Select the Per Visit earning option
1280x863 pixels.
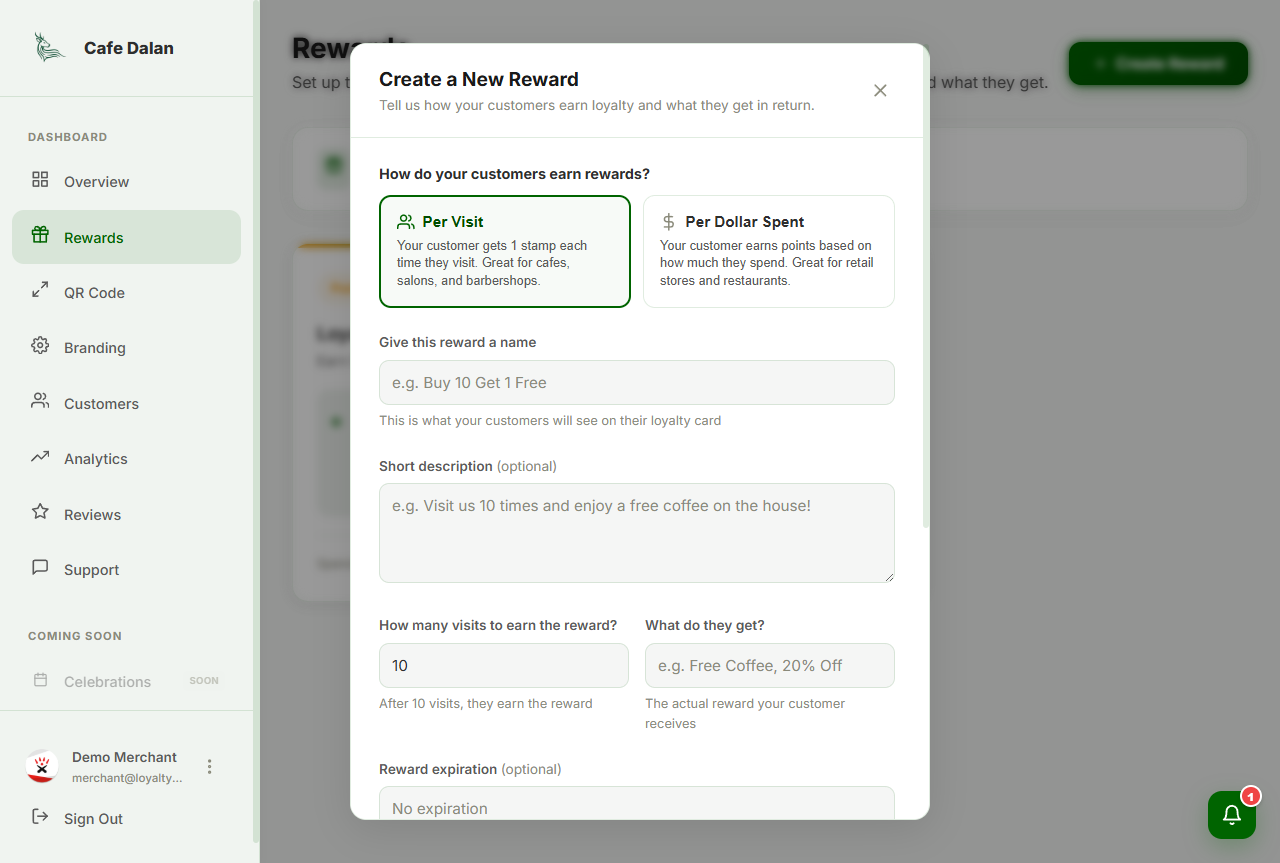(505, 251)
